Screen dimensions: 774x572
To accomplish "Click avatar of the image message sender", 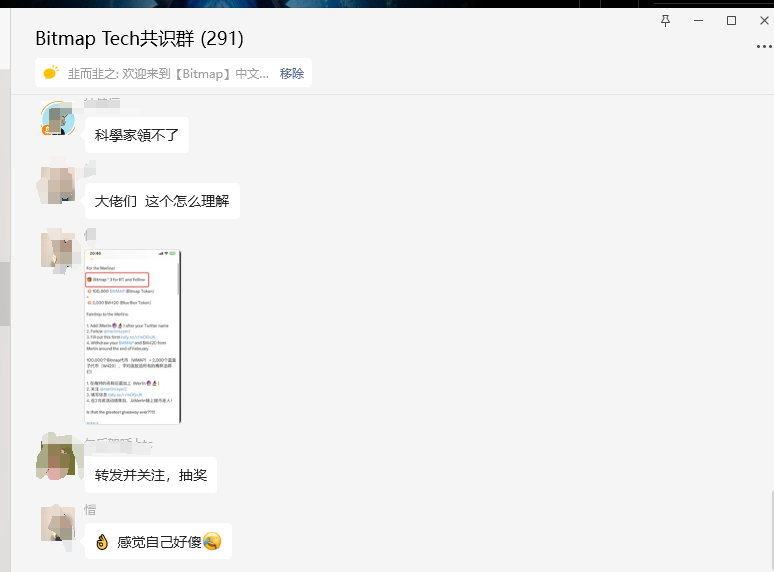I will (58, 249).
